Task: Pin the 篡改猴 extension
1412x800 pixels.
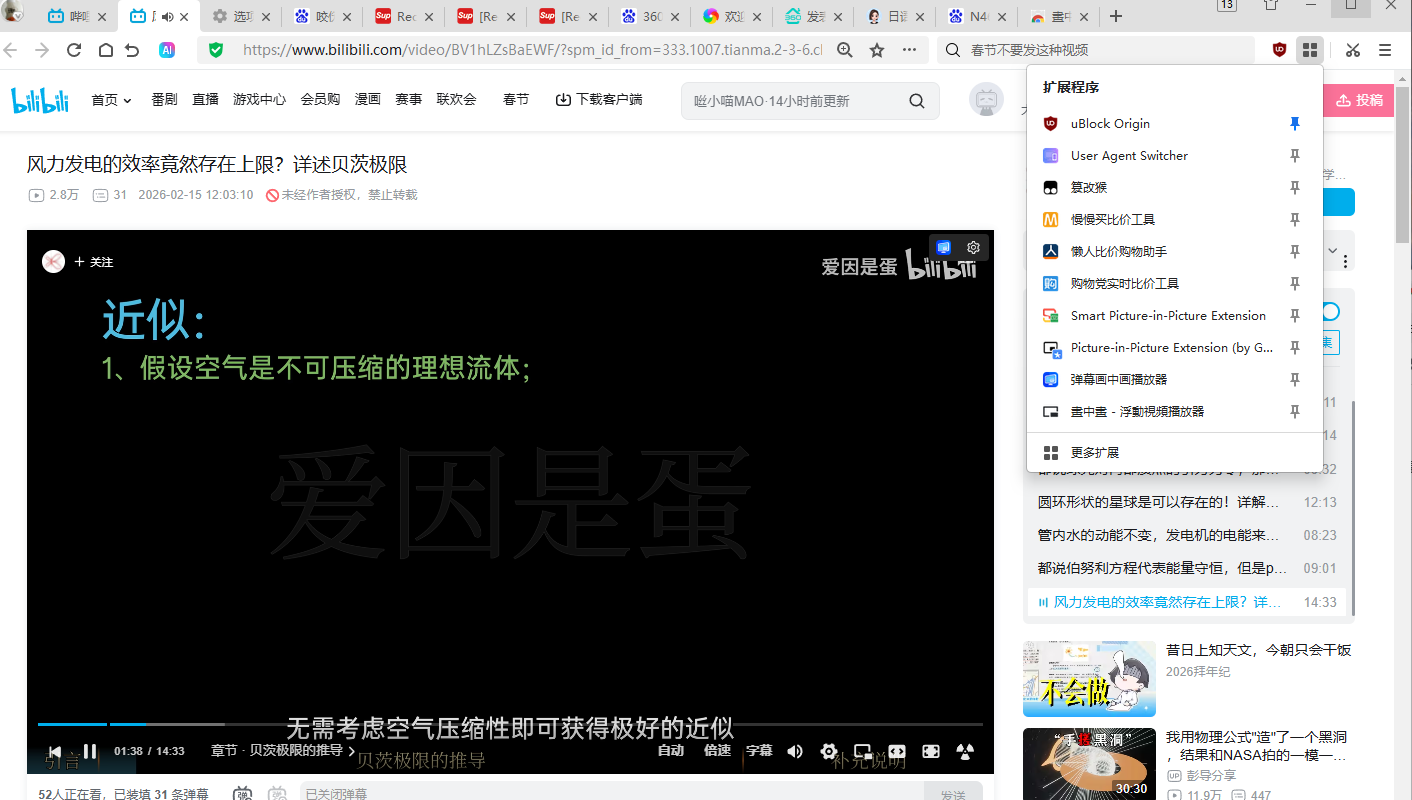Action: point(1295,188)
